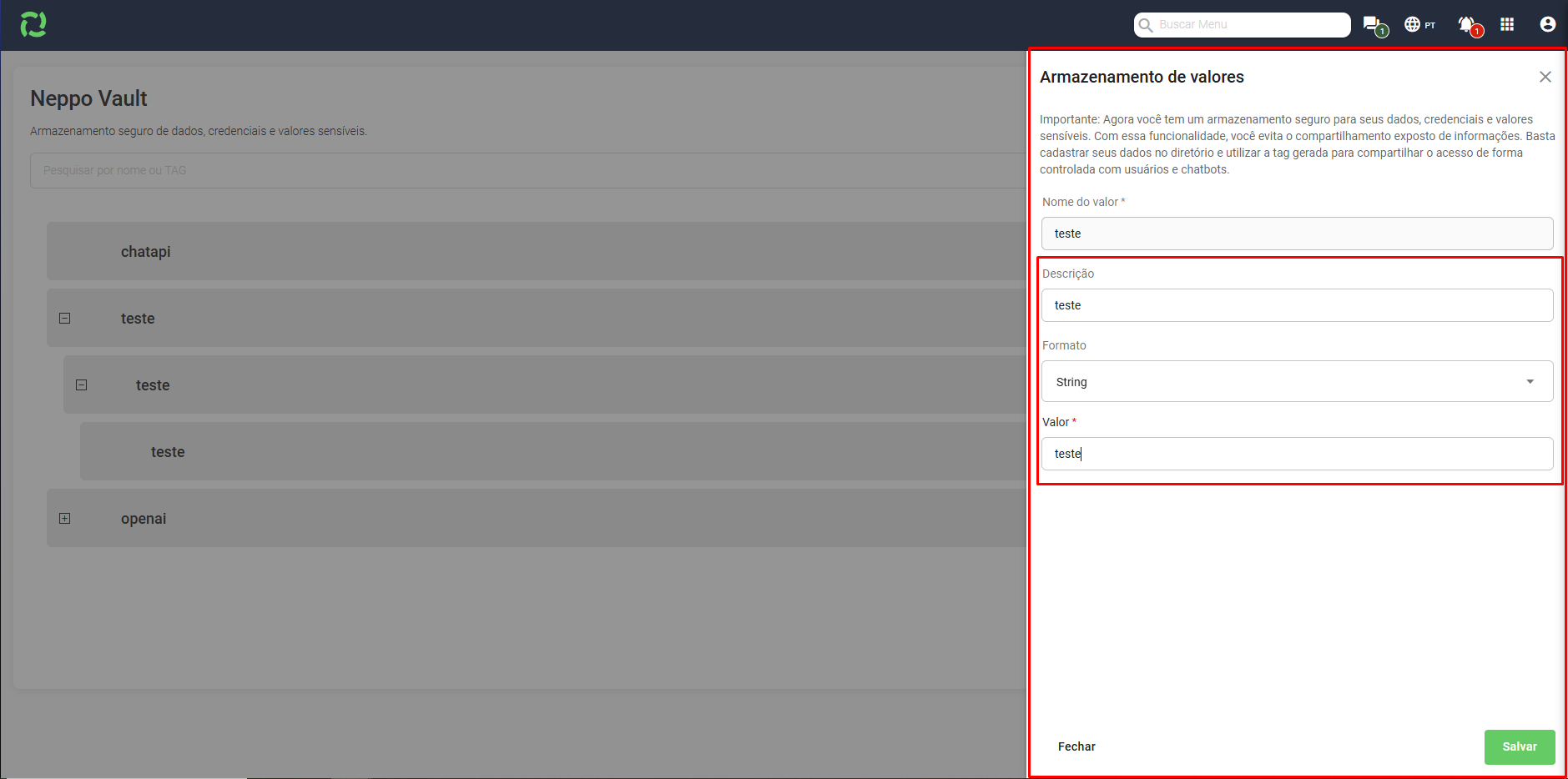Expand the openai directory
The image size is (1568, 779).
[65, 518]
